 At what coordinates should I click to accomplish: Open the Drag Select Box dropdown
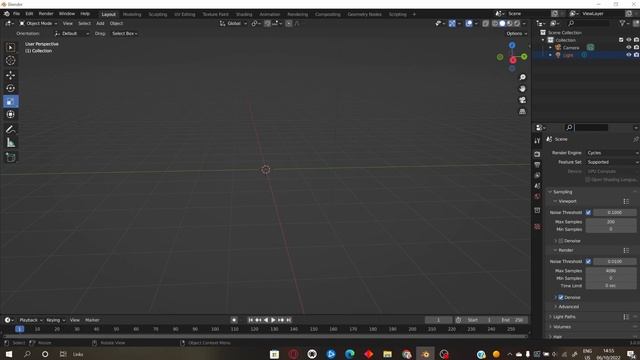[x=125, y=33]
